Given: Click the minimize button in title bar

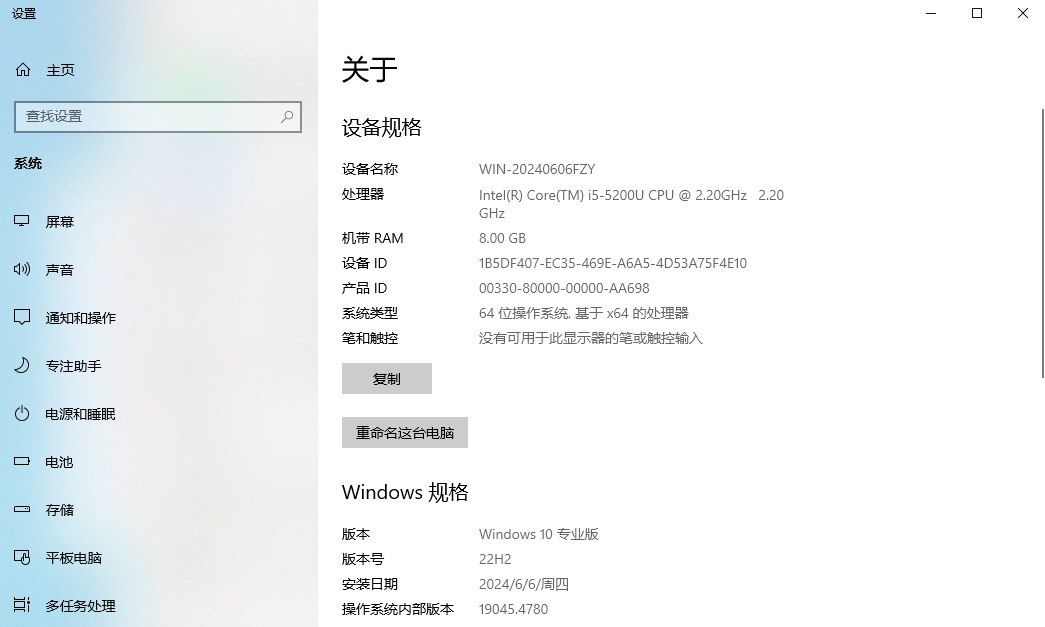Looking at the screenshot, I should pos(930,13).
